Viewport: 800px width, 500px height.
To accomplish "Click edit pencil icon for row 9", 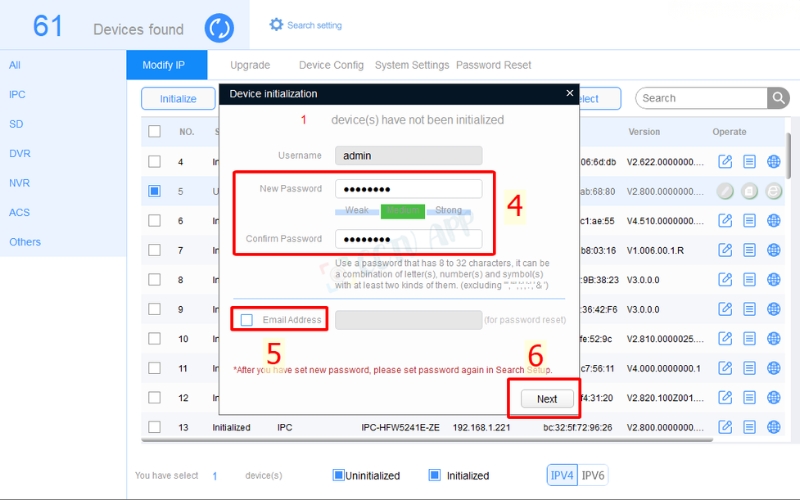I will click(x=725, y=309).
